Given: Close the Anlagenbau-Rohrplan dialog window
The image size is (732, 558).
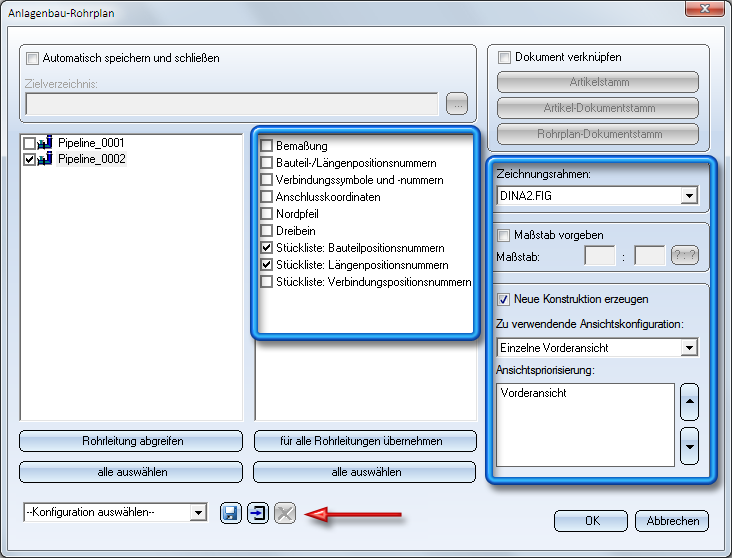Looking at the screenshot, I should [705, 8].
